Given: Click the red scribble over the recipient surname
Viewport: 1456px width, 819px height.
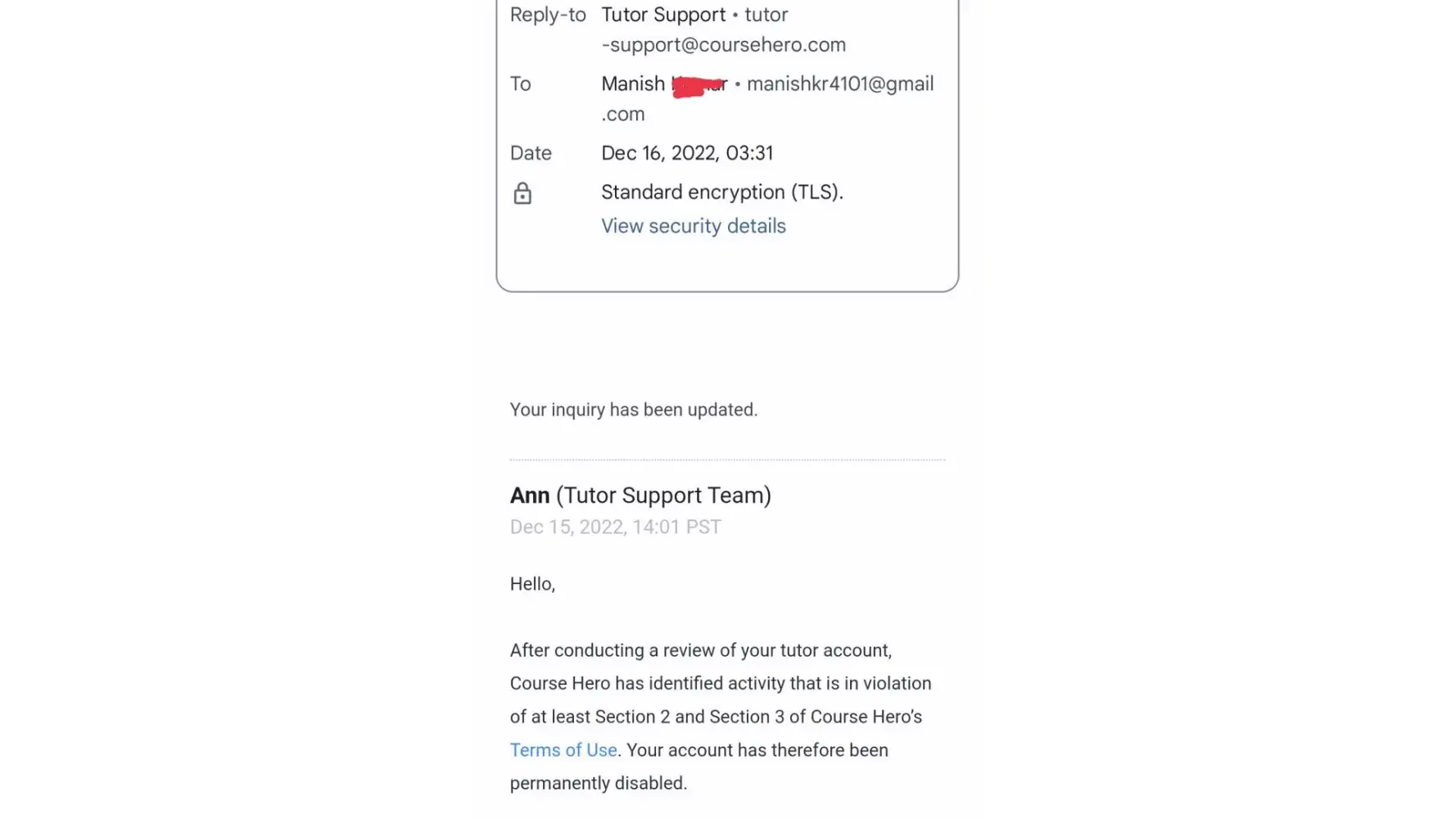Looking at the screenshot, I should point(699,85).
